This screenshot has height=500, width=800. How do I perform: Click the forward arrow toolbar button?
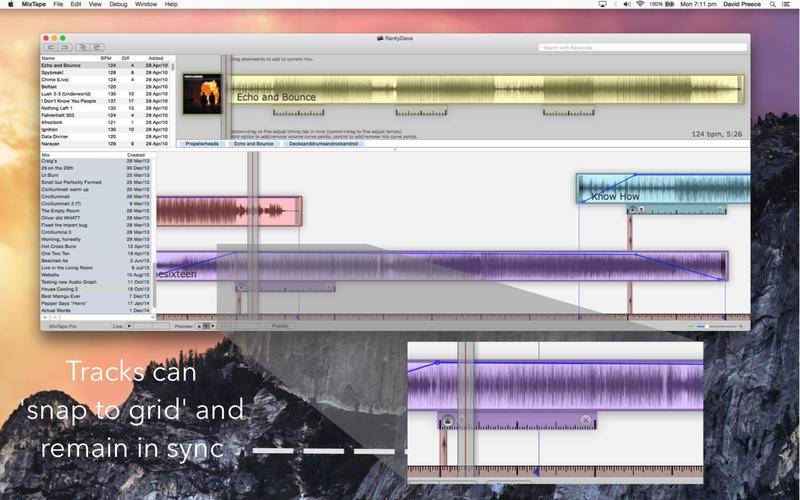[x=65, y=47]
